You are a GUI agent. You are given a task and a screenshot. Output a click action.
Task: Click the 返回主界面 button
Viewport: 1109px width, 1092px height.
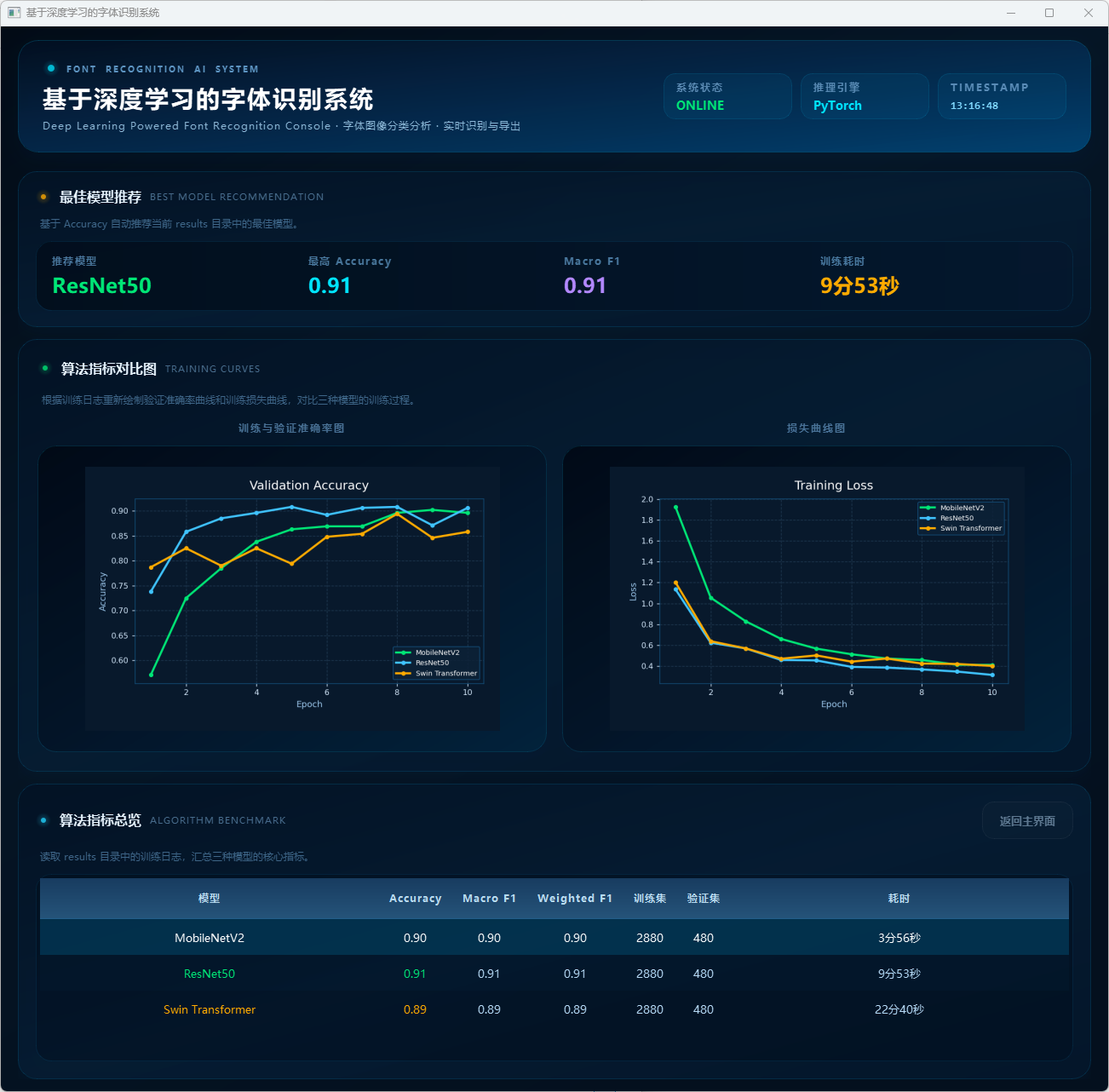tap(1026, 821)
